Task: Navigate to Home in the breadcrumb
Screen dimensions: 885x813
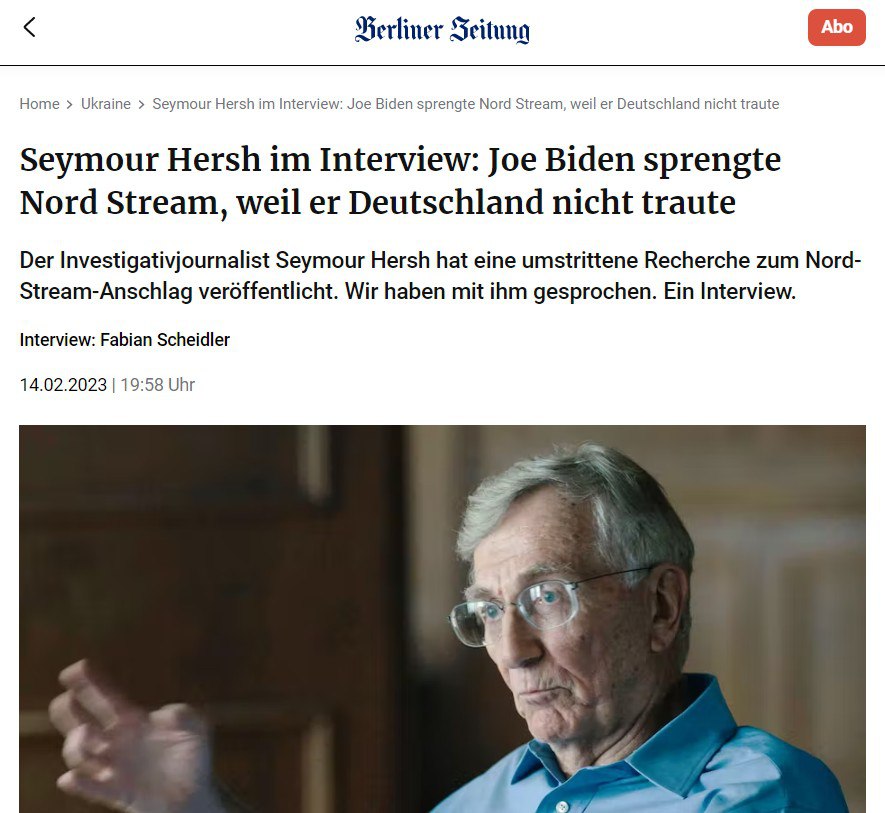Action: pyautogui.click(x=40, y=104)
